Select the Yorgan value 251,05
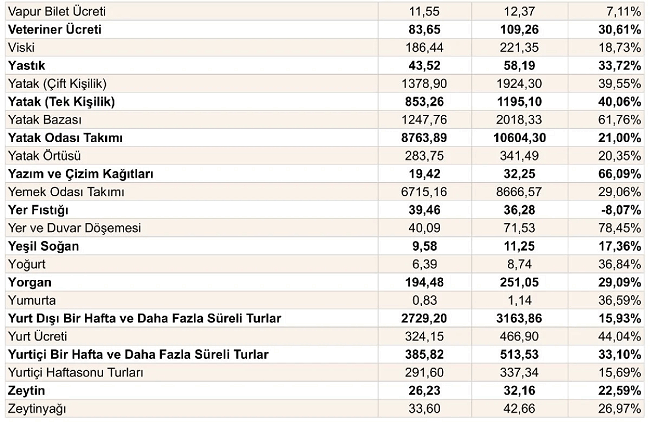Image resolution: width=650 pixels, height=430 pixels. (x=519, y=282)
